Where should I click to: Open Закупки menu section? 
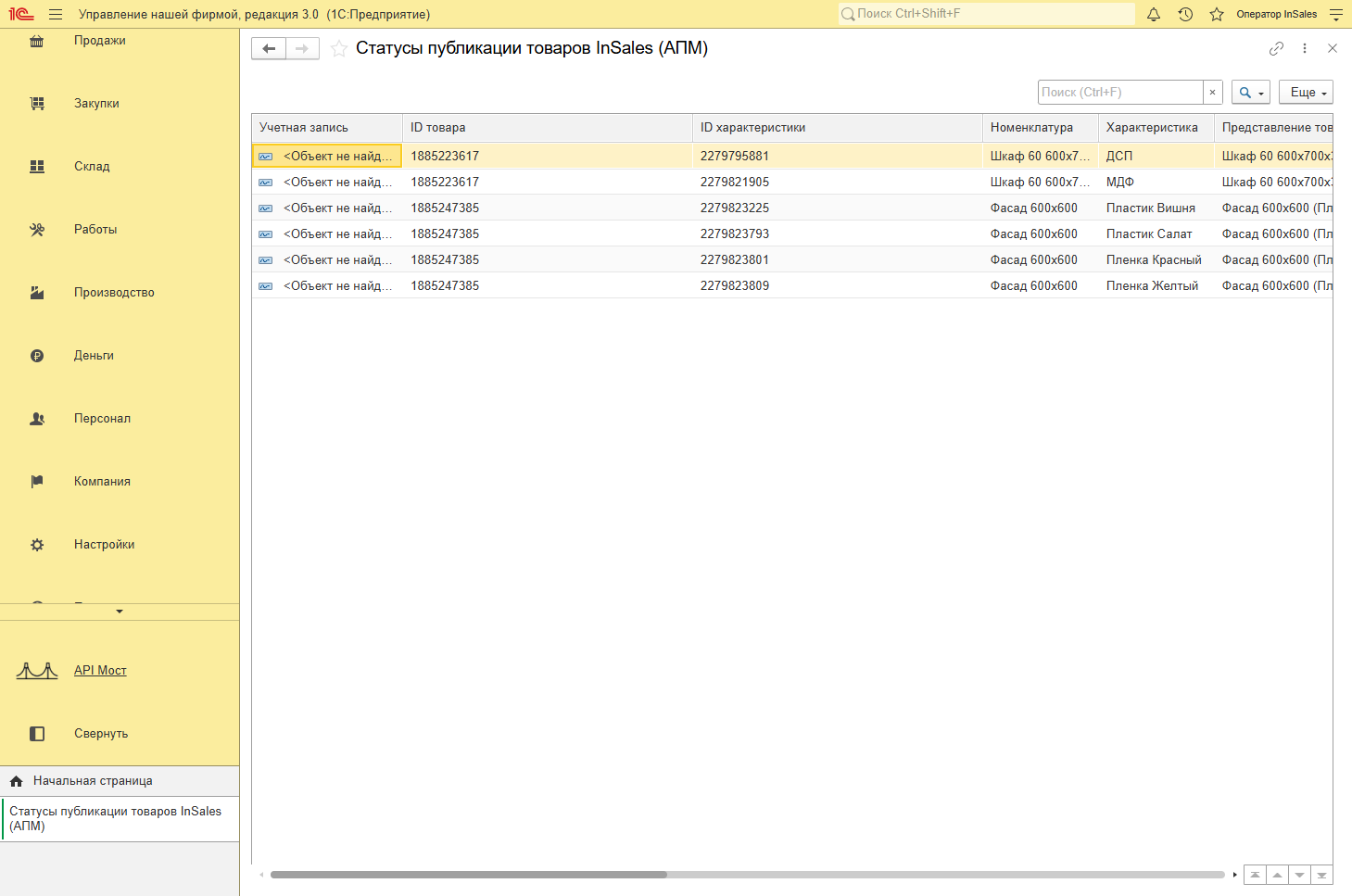(x=96, y=104)
